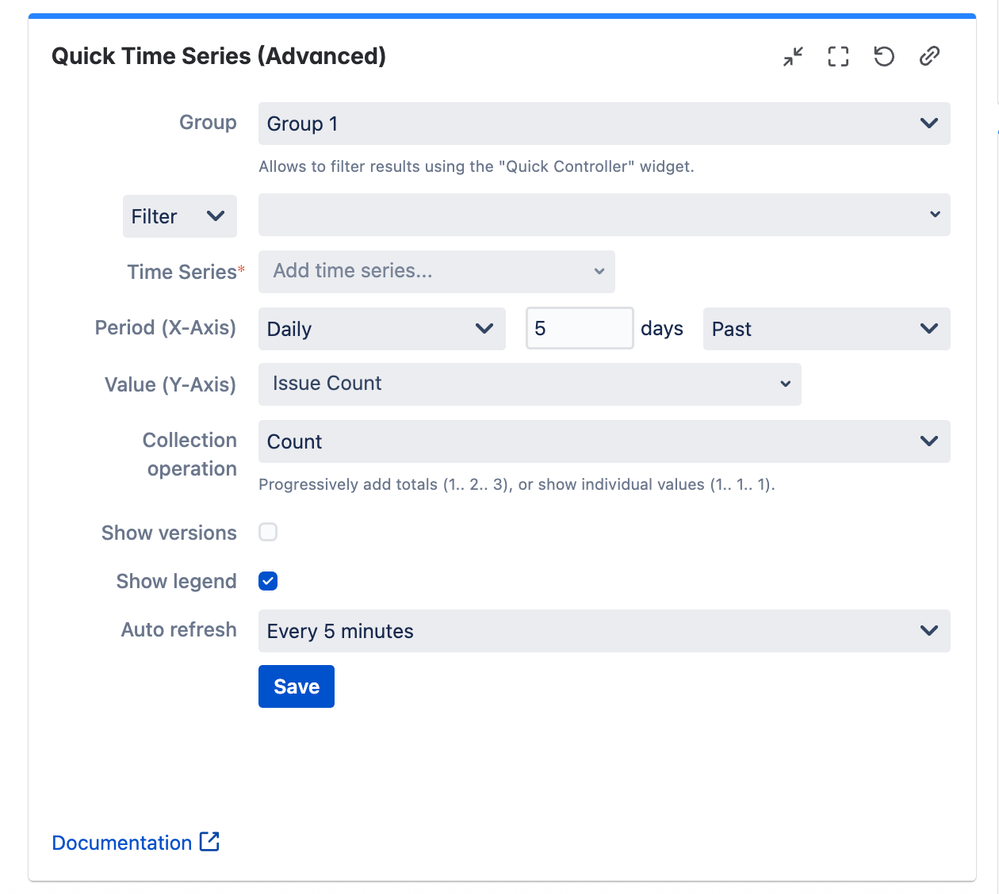Viewport: 999px width, 894px height.
Task: Click the days number input field
Action: [579, 328]
